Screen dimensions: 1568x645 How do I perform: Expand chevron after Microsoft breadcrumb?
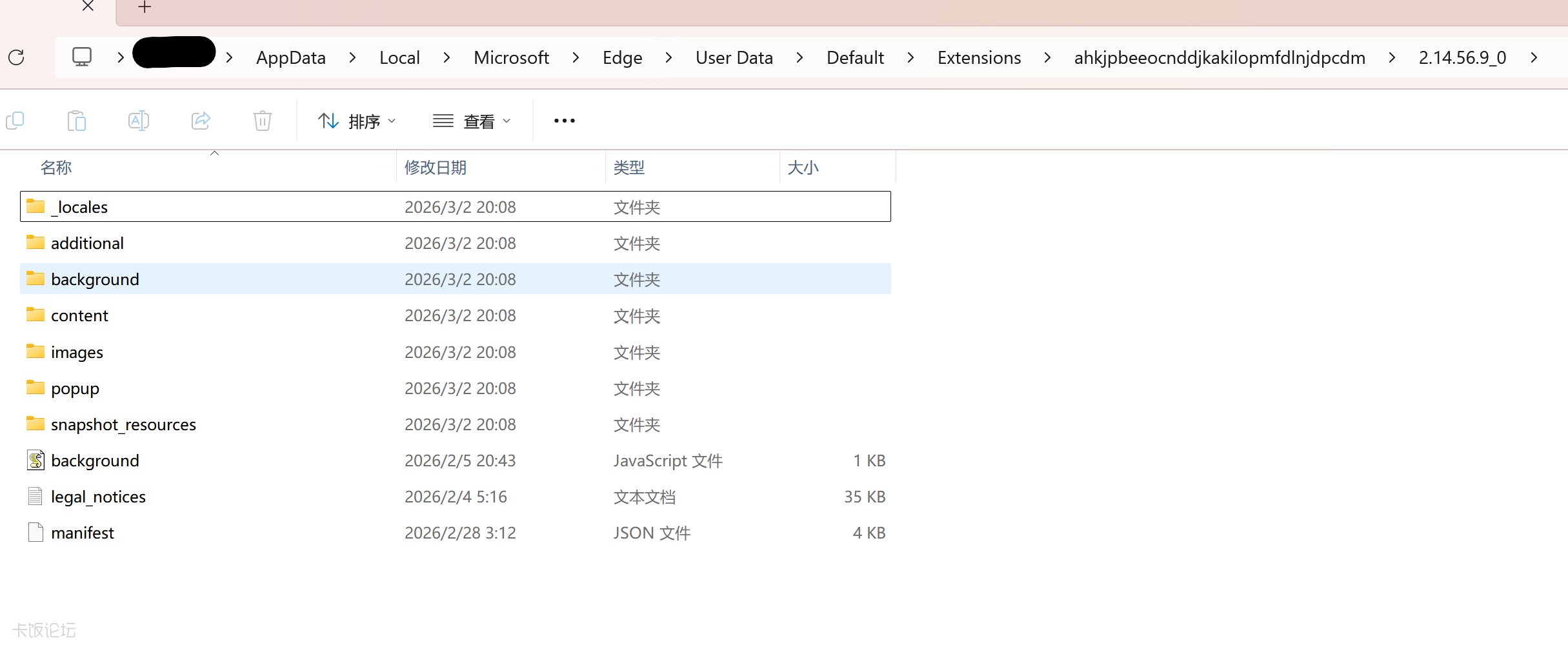point(576,57)
